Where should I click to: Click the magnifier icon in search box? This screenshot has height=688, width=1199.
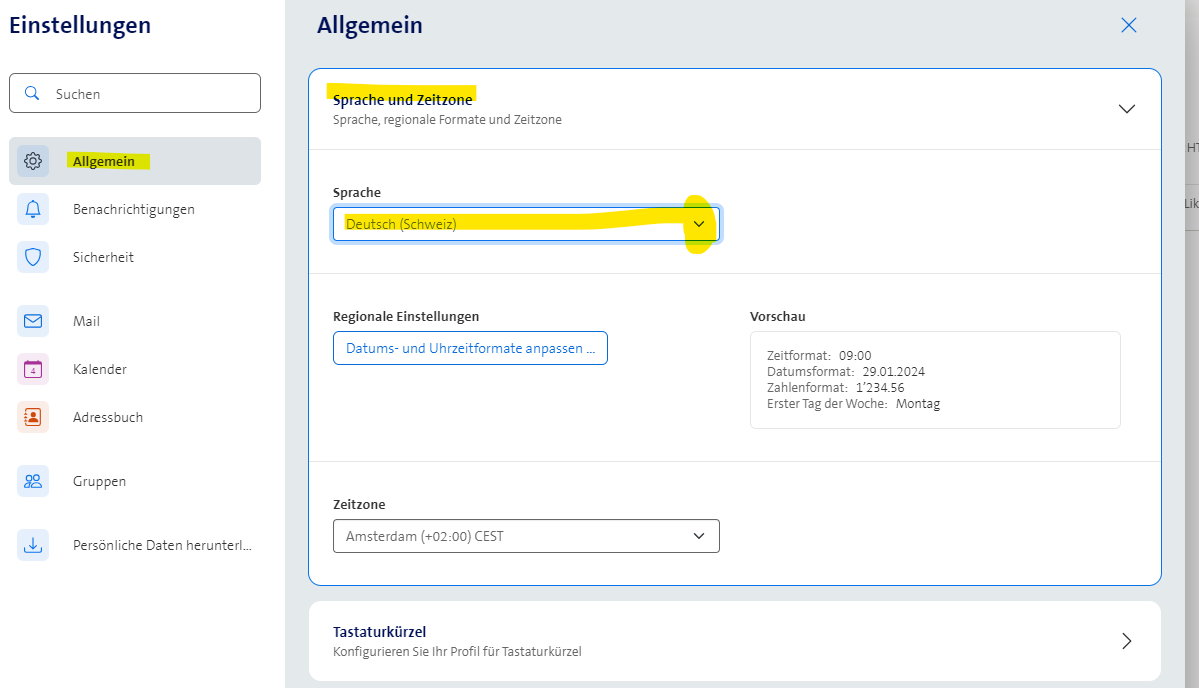[32, 93]
